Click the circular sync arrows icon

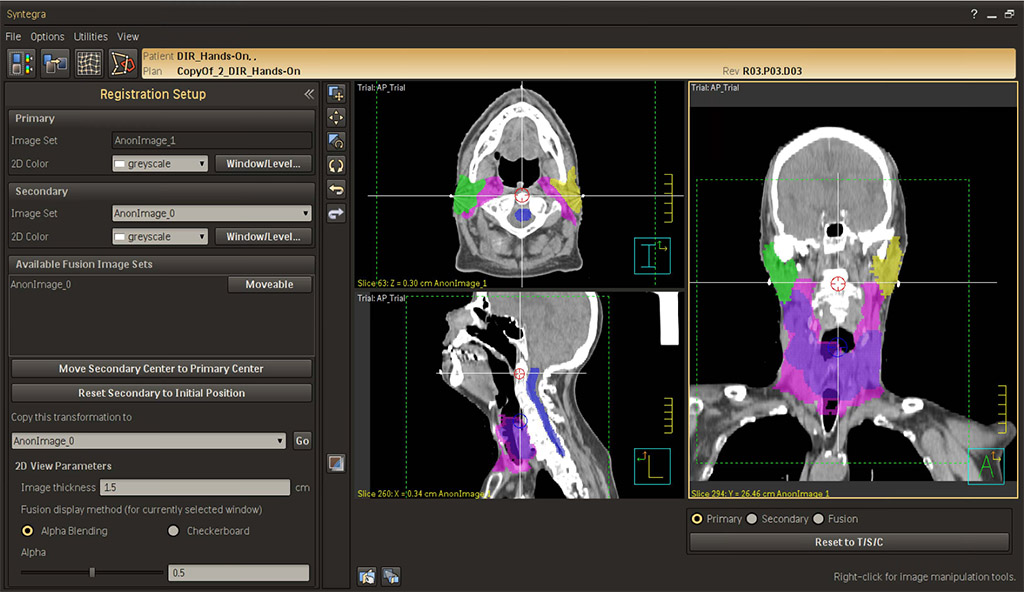point(336,165)
